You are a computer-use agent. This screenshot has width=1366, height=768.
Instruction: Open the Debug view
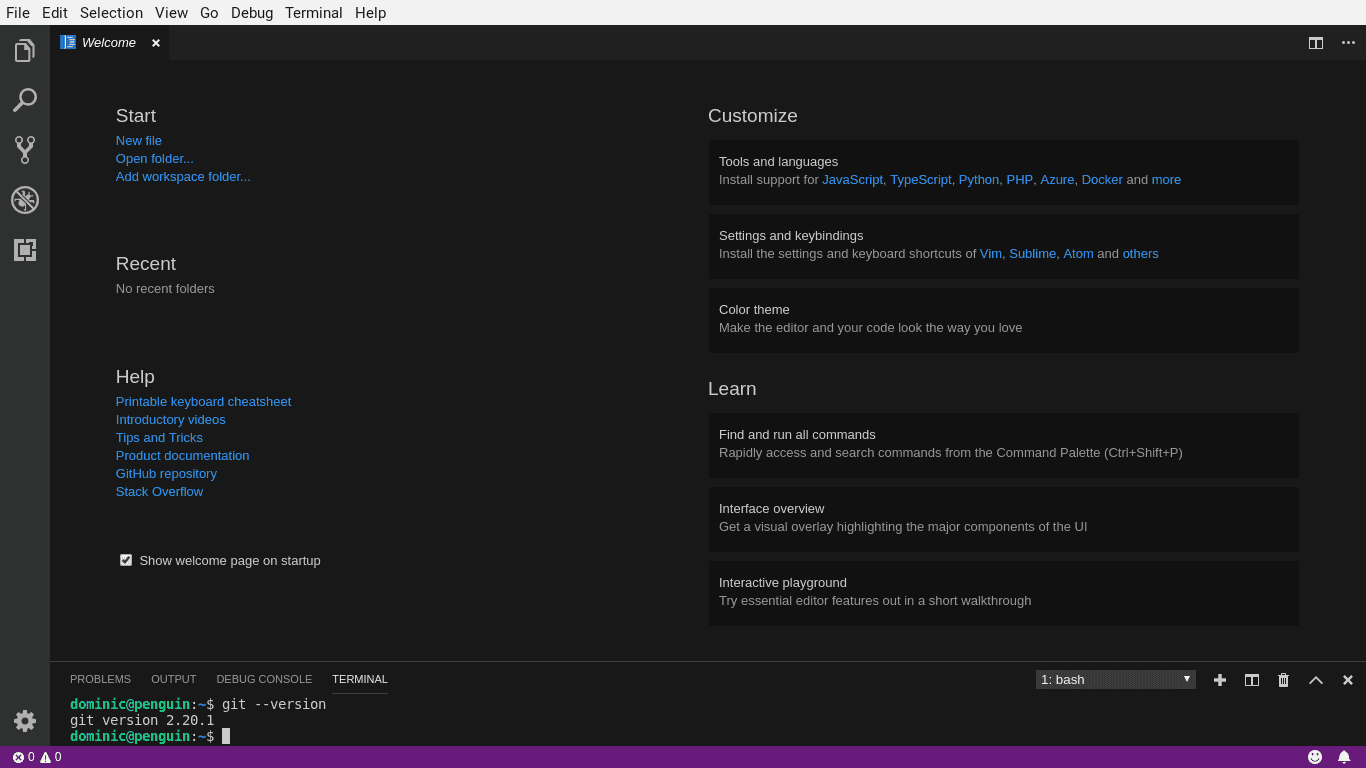click(24, 200)
